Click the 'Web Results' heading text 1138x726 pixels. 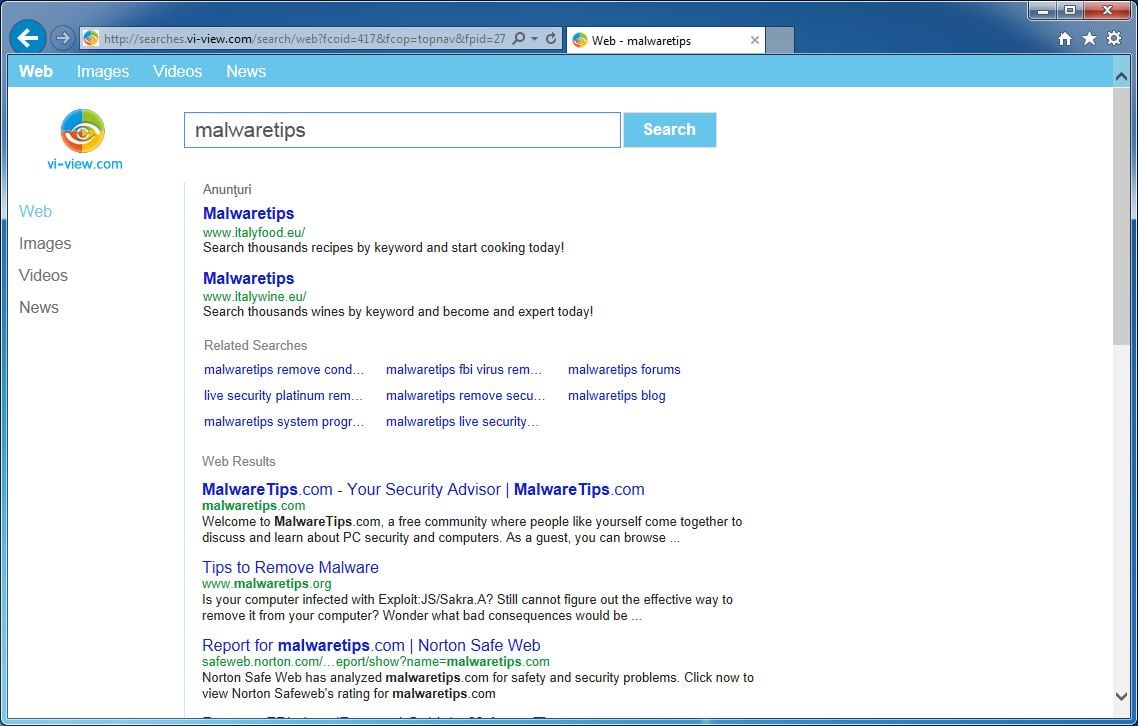tap(239, 462)
